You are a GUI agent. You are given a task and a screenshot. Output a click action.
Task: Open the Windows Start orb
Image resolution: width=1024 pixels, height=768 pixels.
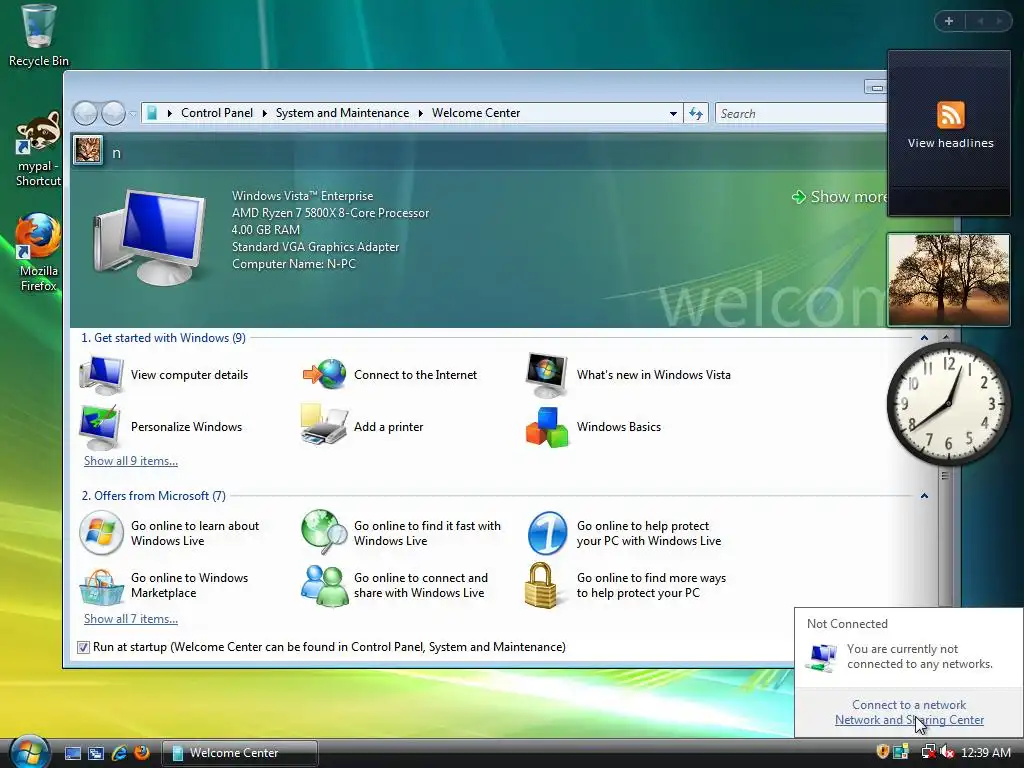pos(30,752)
